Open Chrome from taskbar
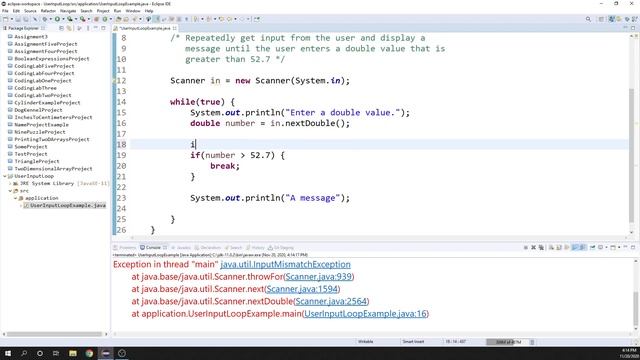Viewport: 640px width, 360px height. [x=89, y=353]
